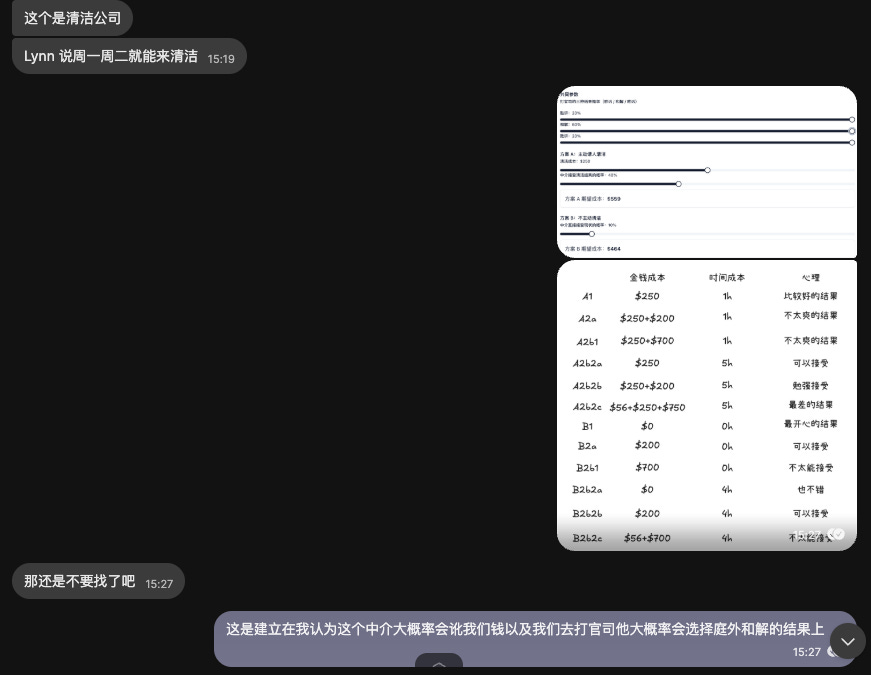
Task: Click '勉强接受' in the A2b2b row
Action: 810,386
